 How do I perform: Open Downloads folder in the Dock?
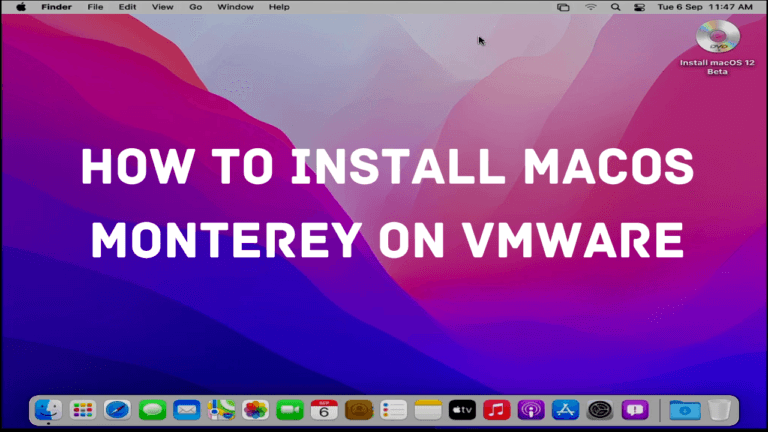(x=685, y=410)
